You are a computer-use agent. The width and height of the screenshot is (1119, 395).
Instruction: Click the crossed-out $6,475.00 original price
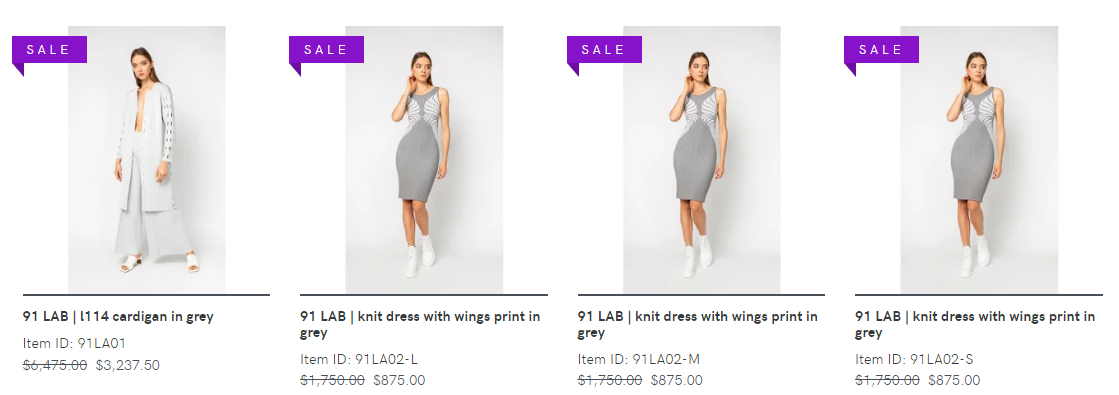tap(55, 365)
